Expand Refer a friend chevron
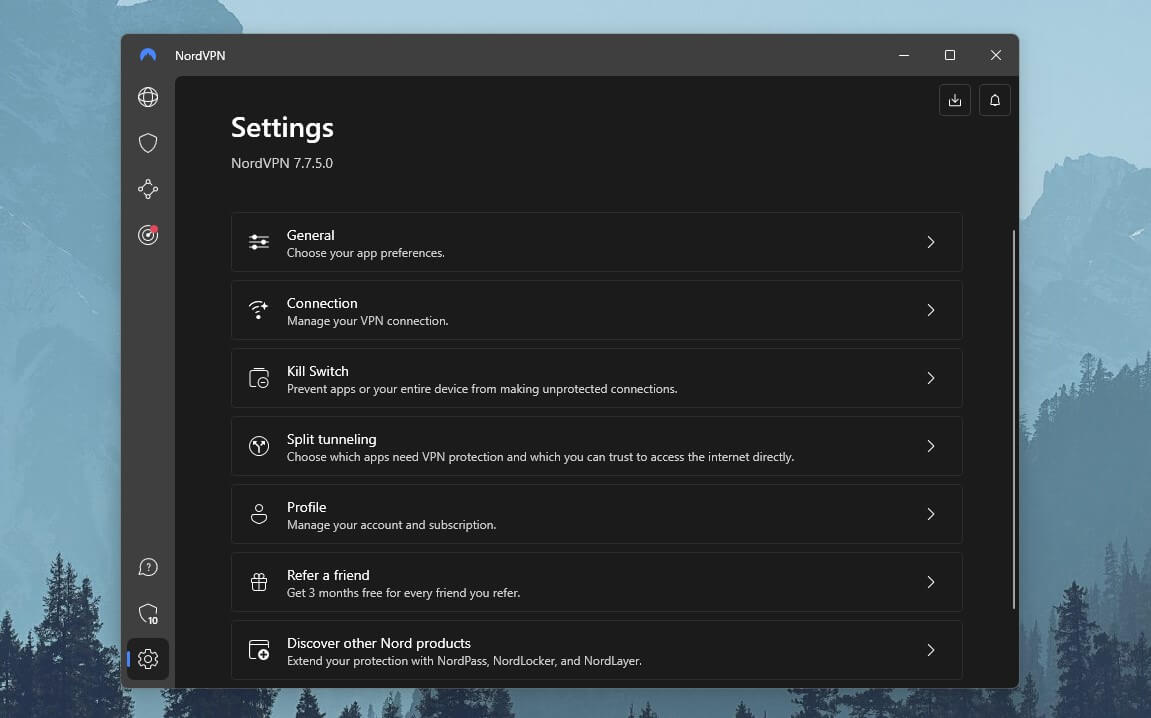1151x718 pixels. 931,582
